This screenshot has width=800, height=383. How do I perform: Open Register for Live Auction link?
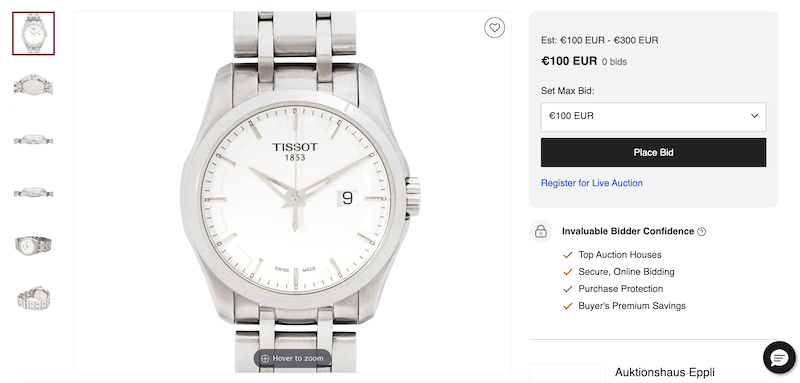592,183
